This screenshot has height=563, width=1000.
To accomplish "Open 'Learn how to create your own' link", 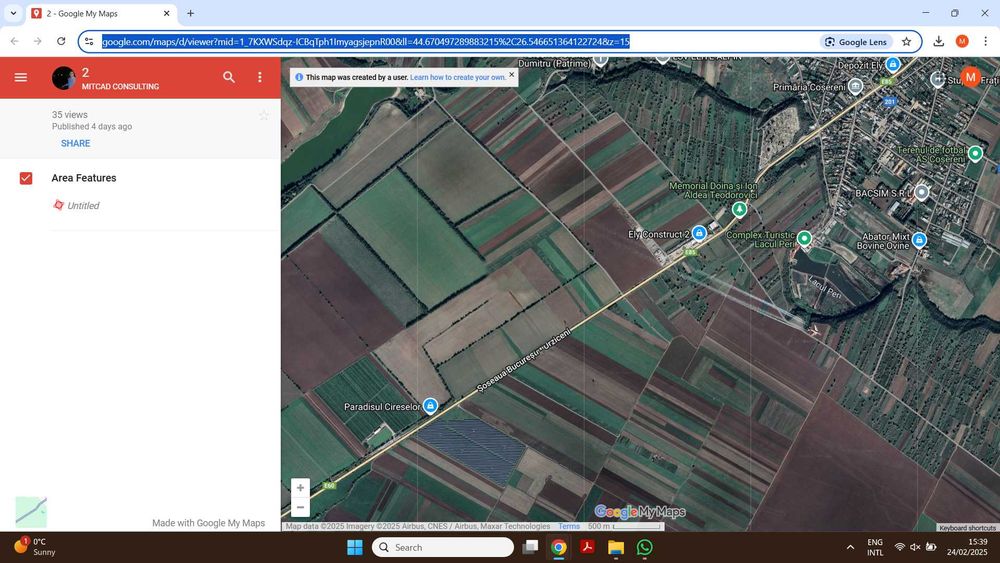I will coord(458,77).
